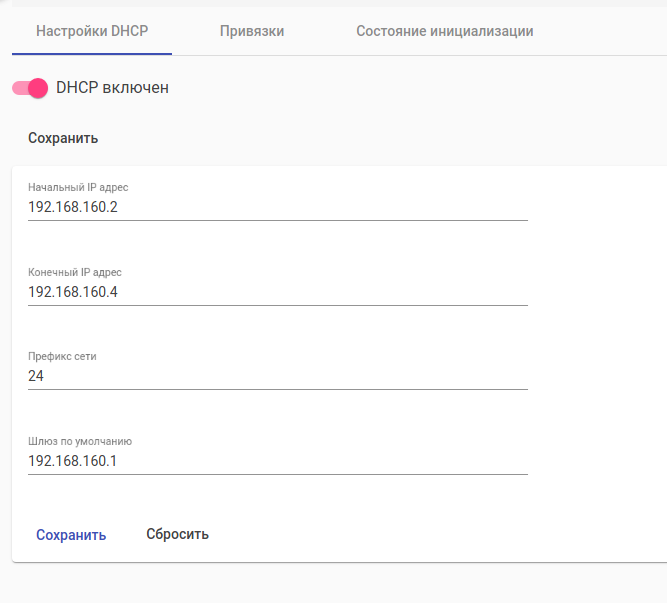667x603 pixels.
Task: Open the Состояние инициализации tab
Action: pos(444,31)
